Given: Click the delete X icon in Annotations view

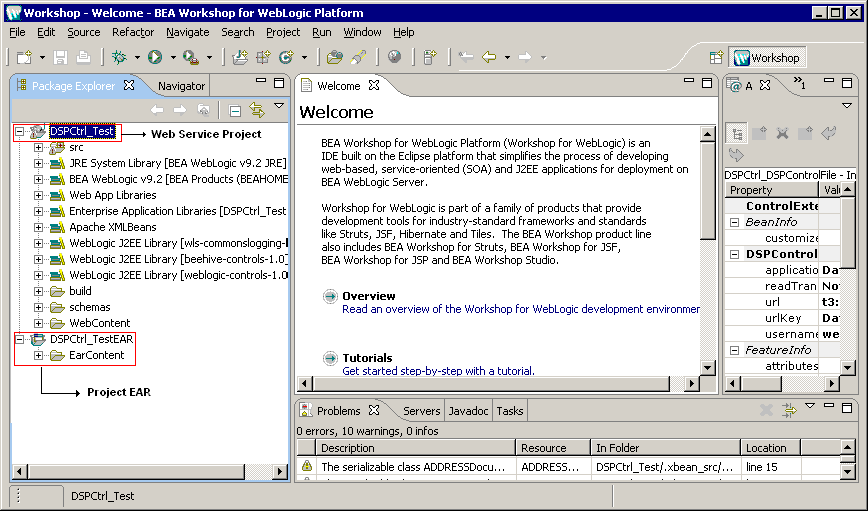Looking at the screenshot, I should [782, 133].
